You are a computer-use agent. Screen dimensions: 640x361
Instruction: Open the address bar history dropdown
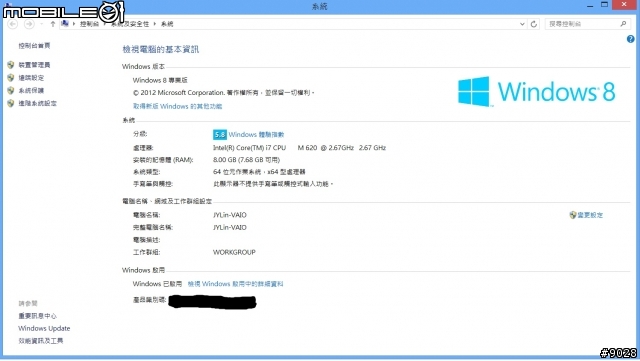[x=522, y=24]
